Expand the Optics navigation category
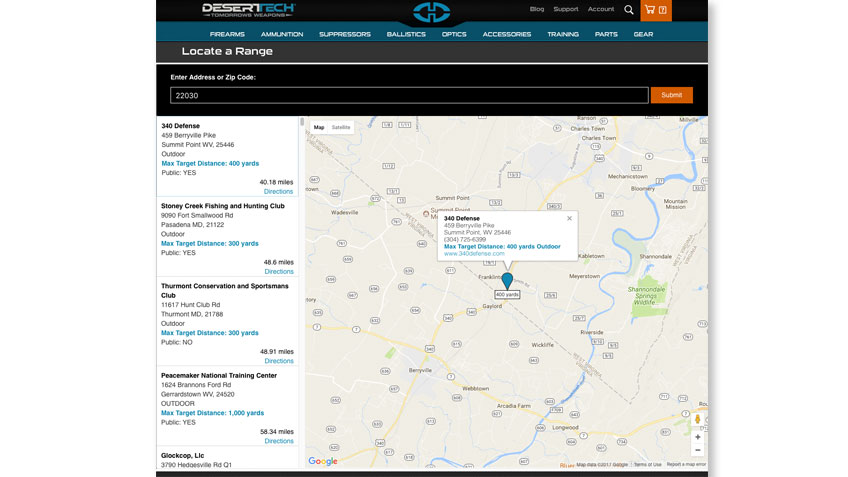The width and height of the screenshot is (848, 477). (454, 34)
